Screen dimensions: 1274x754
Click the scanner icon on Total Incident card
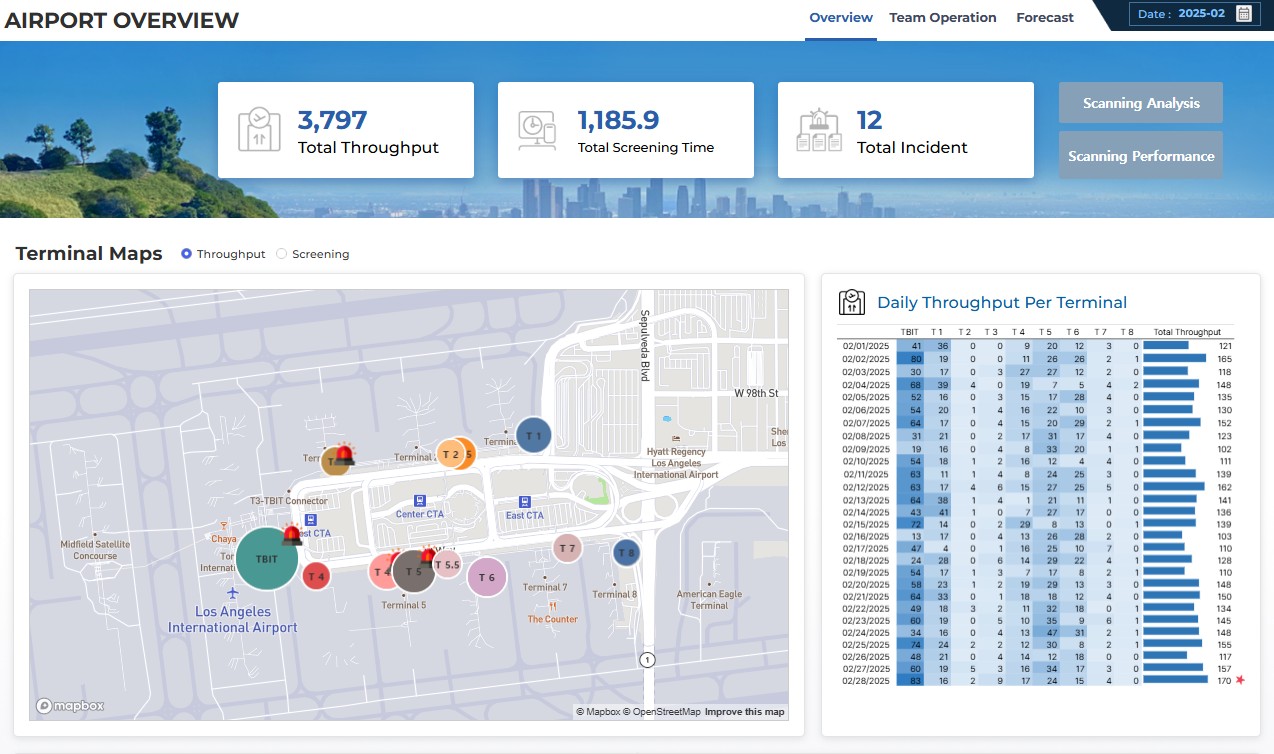point(819,129)
